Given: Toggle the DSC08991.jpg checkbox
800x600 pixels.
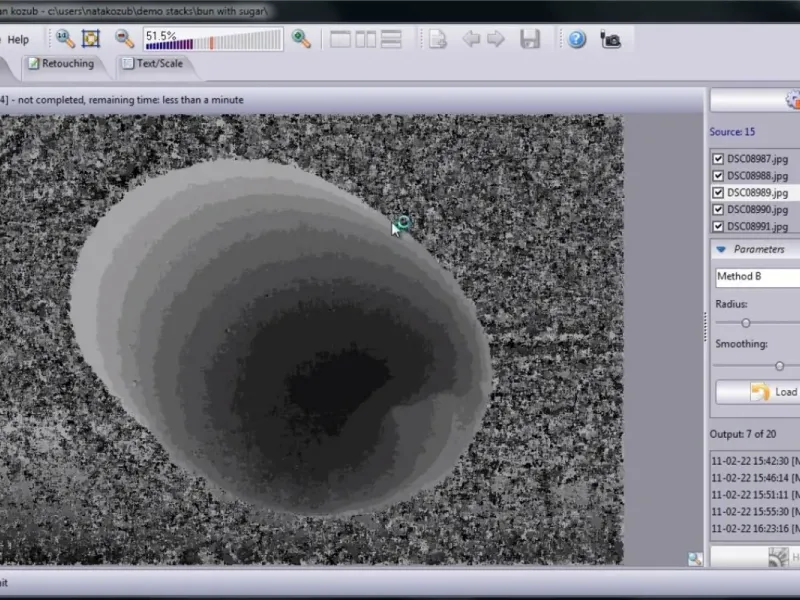Looking at the screenshot, I should point(718,226).
